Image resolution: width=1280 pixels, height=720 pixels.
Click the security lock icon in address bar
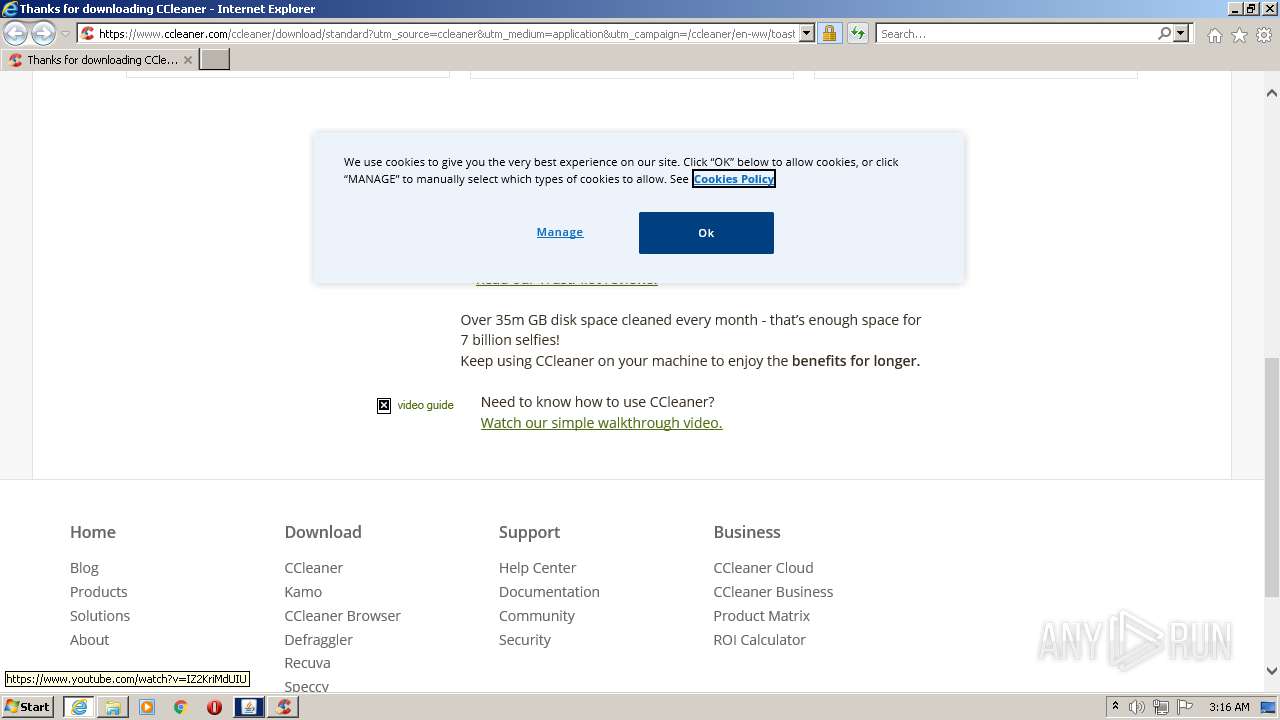[x=829, y=33]
